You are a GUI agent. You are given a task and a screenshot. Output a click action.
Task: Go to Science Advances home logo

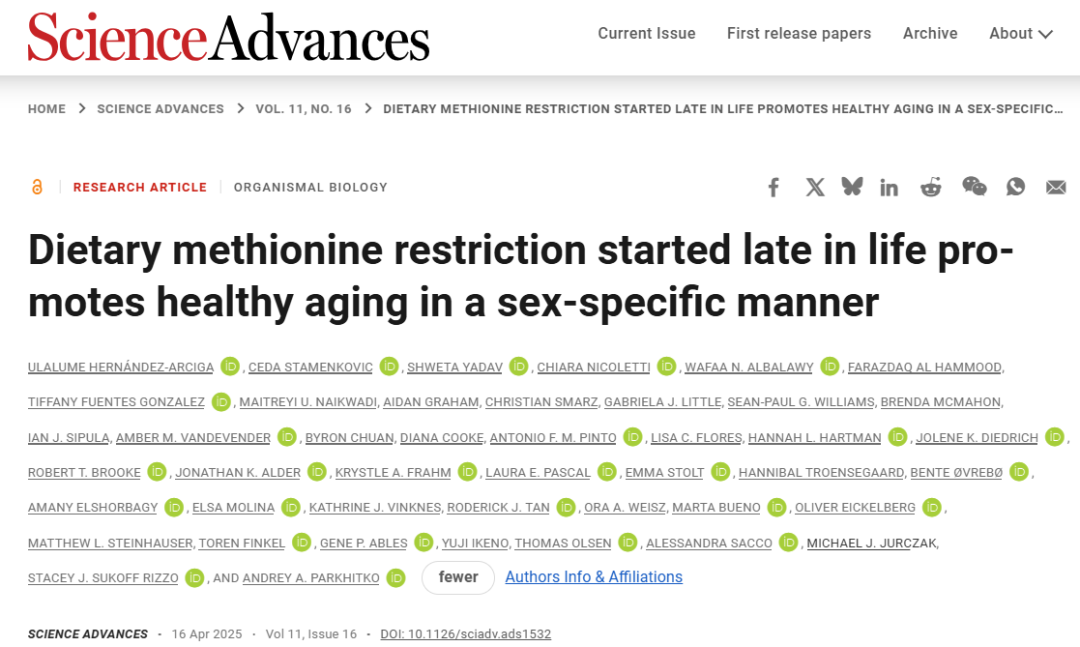[x=229, y=38]
